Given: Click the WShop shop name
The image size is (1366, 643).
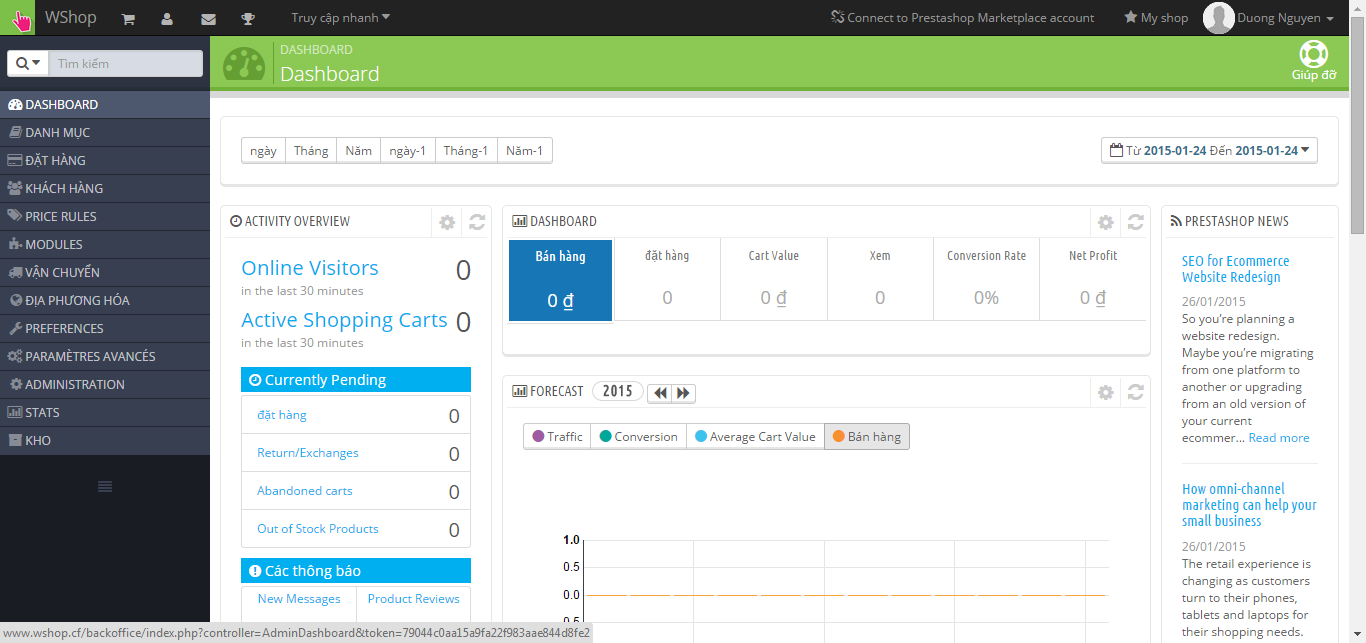Looking at the screenshot, I should point(70,18).
